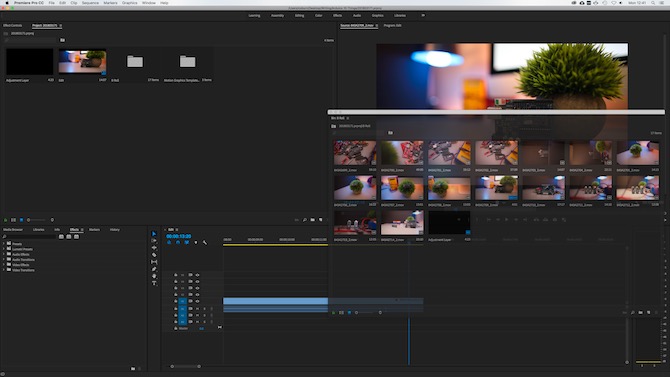This screenshot has width=670, height=377.
Task: Open the Project panel hamburger menu
Action: point(61,26)
